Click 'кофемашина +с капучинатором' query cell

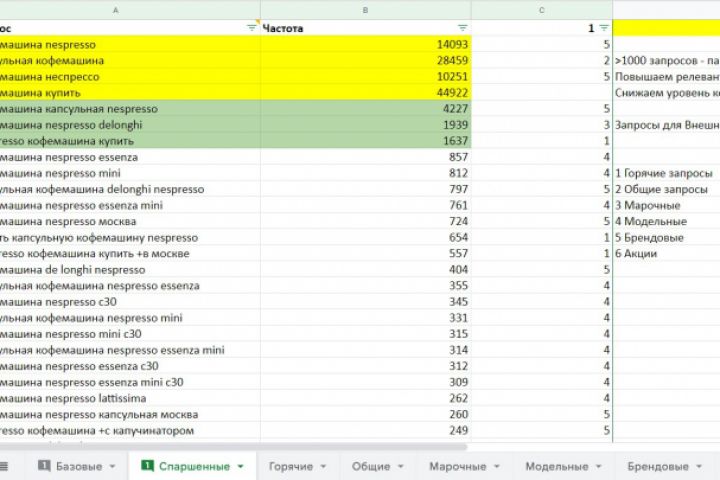(x=130, y=430)
